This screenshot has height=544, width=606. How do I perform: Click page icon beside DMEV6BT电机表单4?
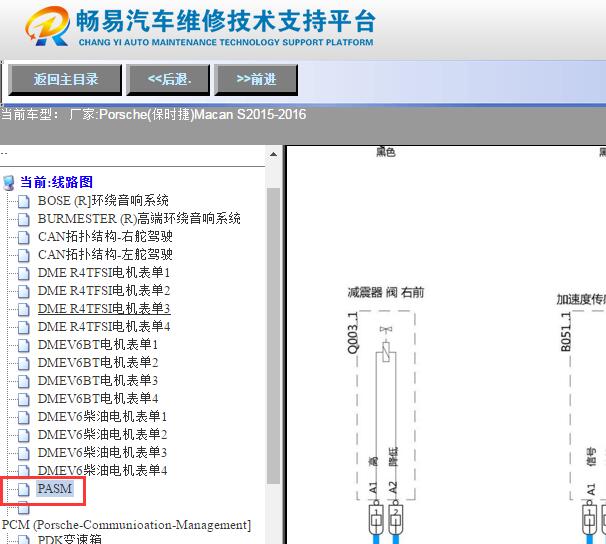(24, 400)
